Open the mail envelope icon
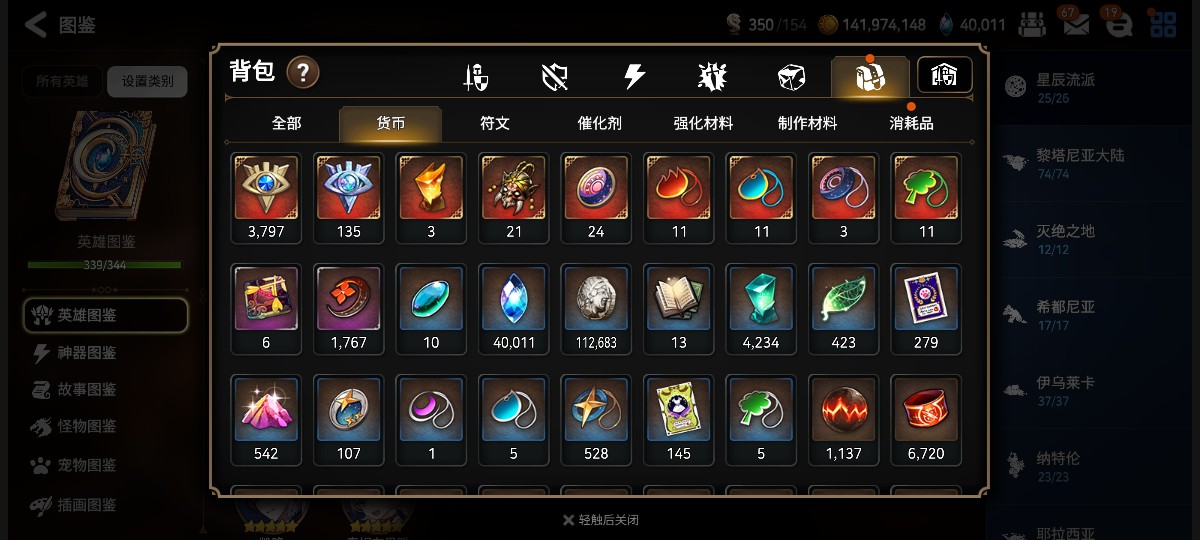 (x=1076, y=25)
